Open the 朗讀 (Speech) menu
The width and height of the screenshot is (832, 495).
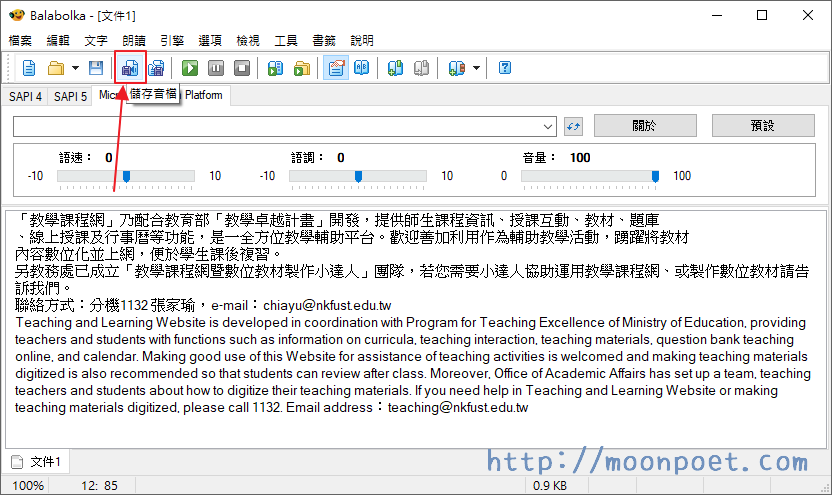pyautogui.click(x=134, y=40)
